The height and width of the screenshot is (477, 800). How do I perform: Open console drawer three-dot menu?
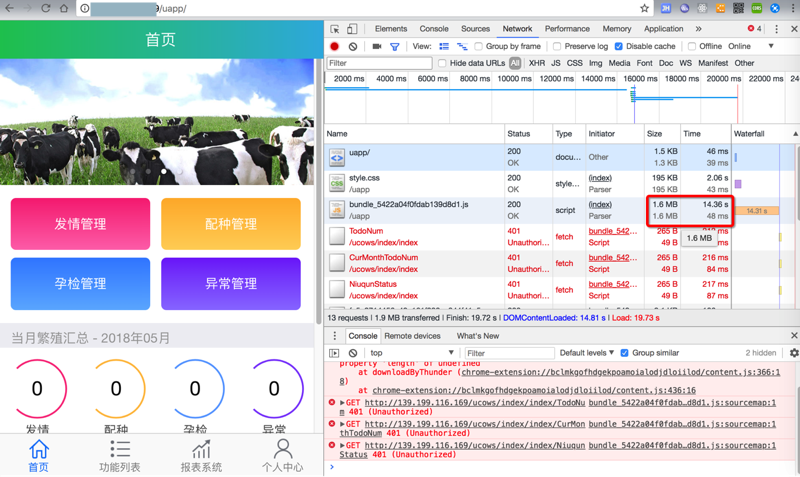pyautogui.click(x=335, y=336)
